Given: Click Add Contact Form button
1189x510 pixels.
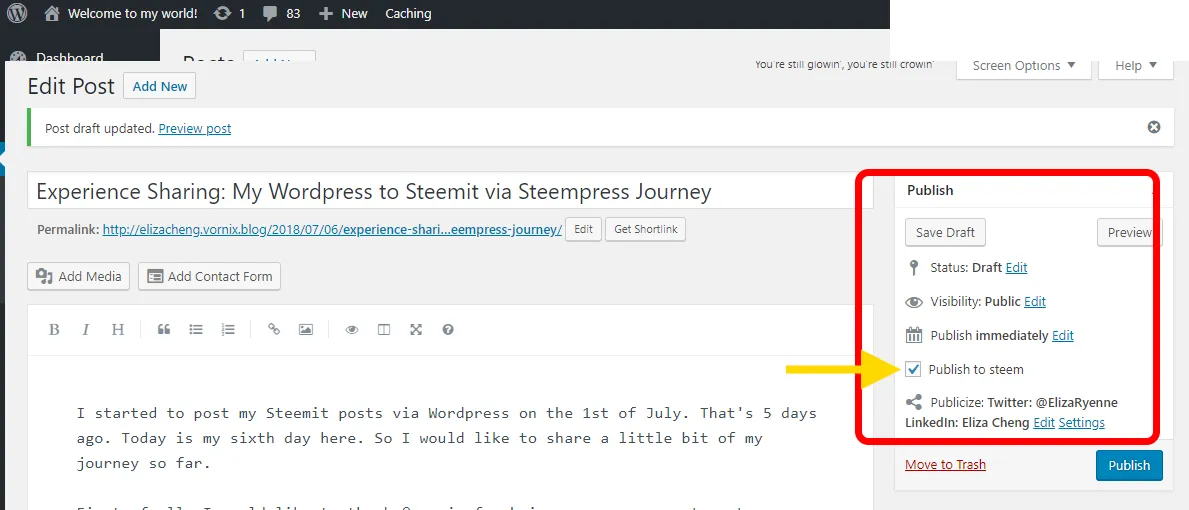Looking at the screenshot, I should 209,277.
